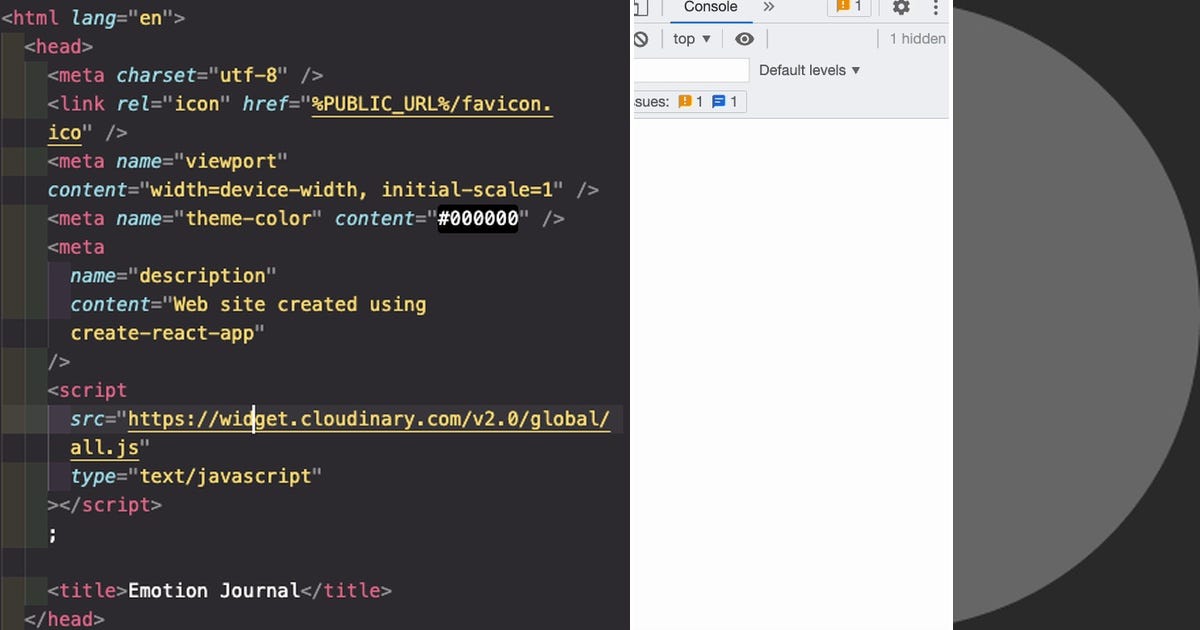Click the clear console icon
Viewport: 1200px width, 630px height.
[643, 39]
